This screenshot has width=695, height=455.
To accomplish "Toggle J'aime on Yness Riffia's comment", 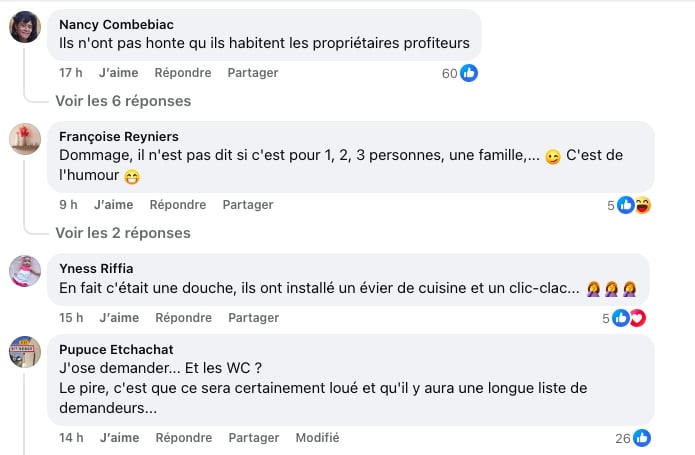I will [119, 318].
